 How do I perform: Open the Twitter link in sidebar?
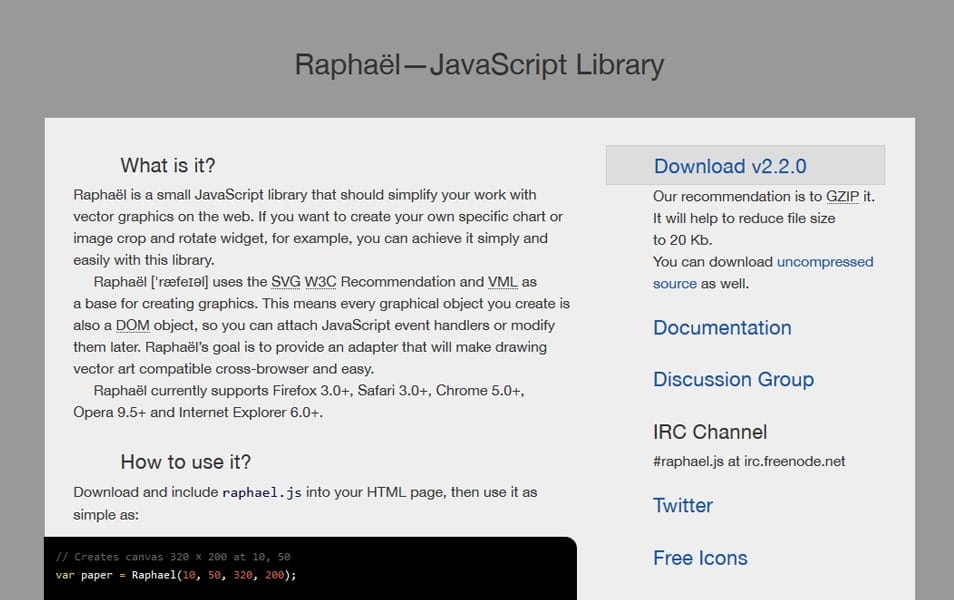[x=683, y=506]
